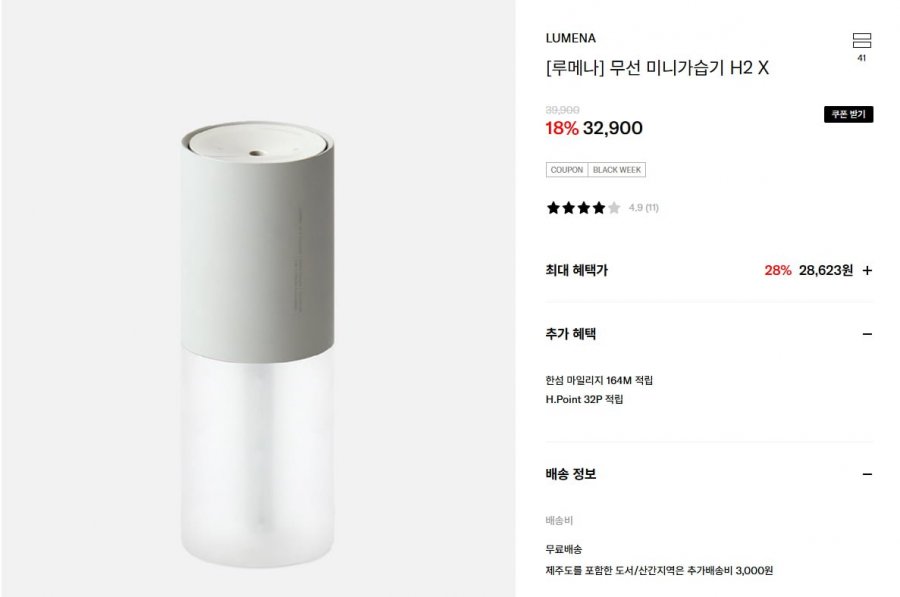
Task: Click the 한섬 마일리지 164M 적립 line
Action: coord(599,381)
